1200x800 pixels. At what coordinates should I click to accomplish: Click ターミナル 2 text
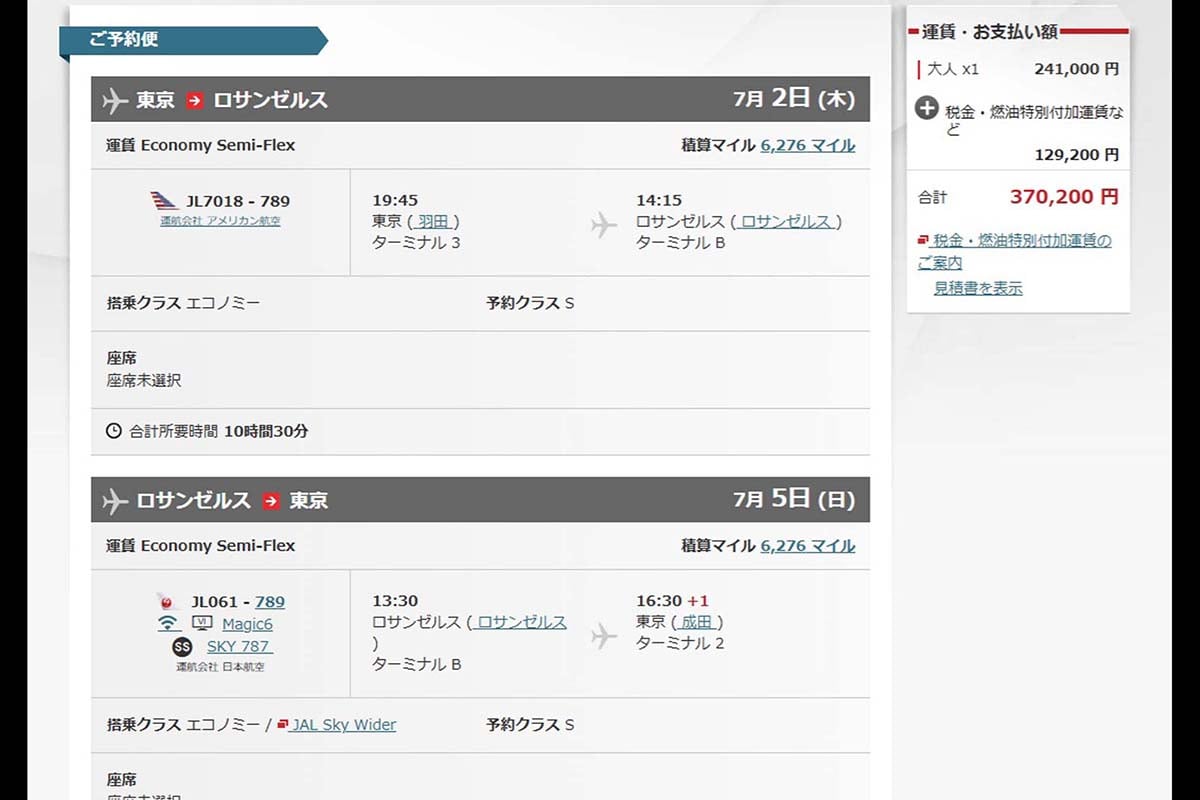680,643
